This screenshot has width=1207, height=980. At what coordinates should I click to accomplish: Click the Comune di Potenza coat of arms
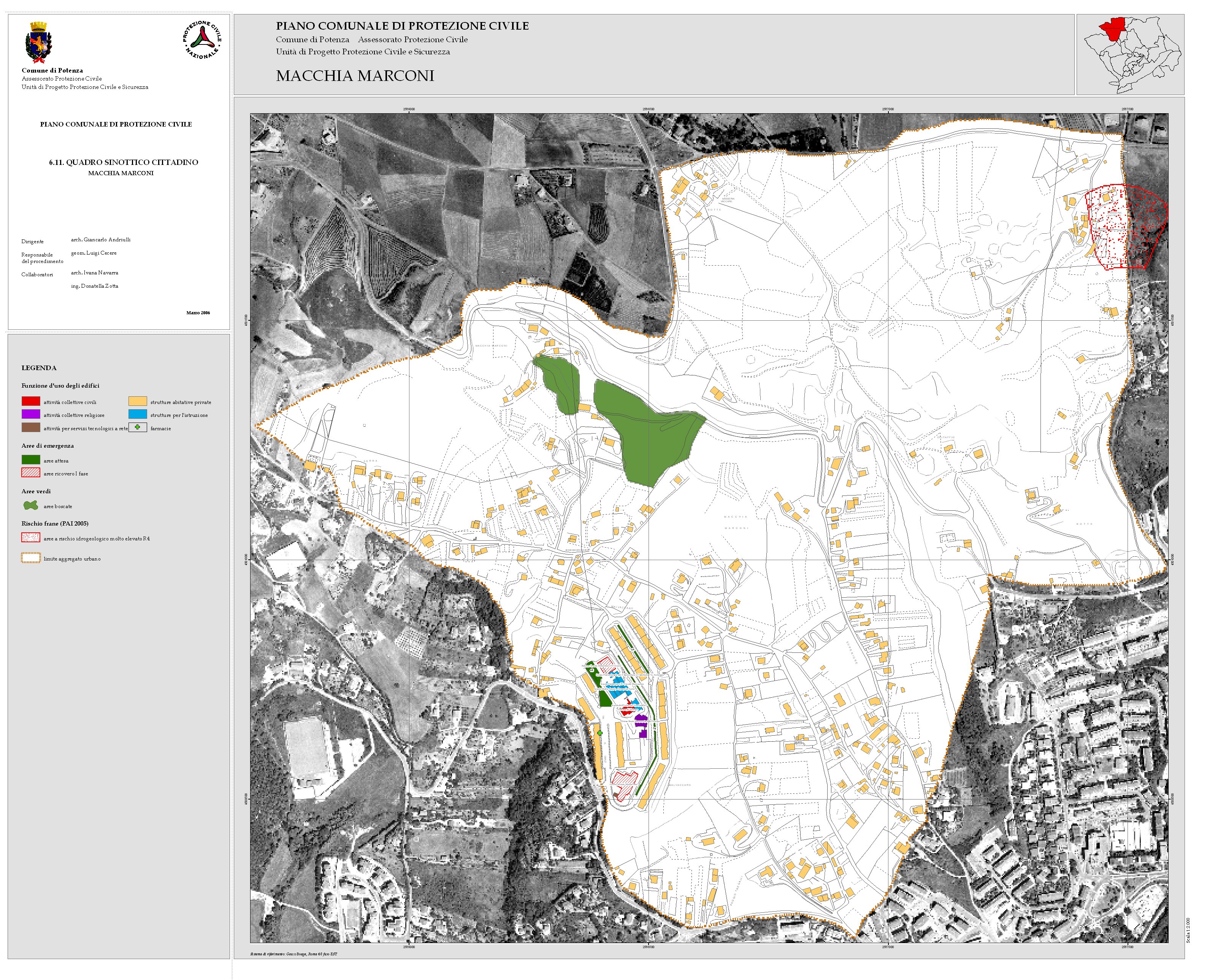38,42
